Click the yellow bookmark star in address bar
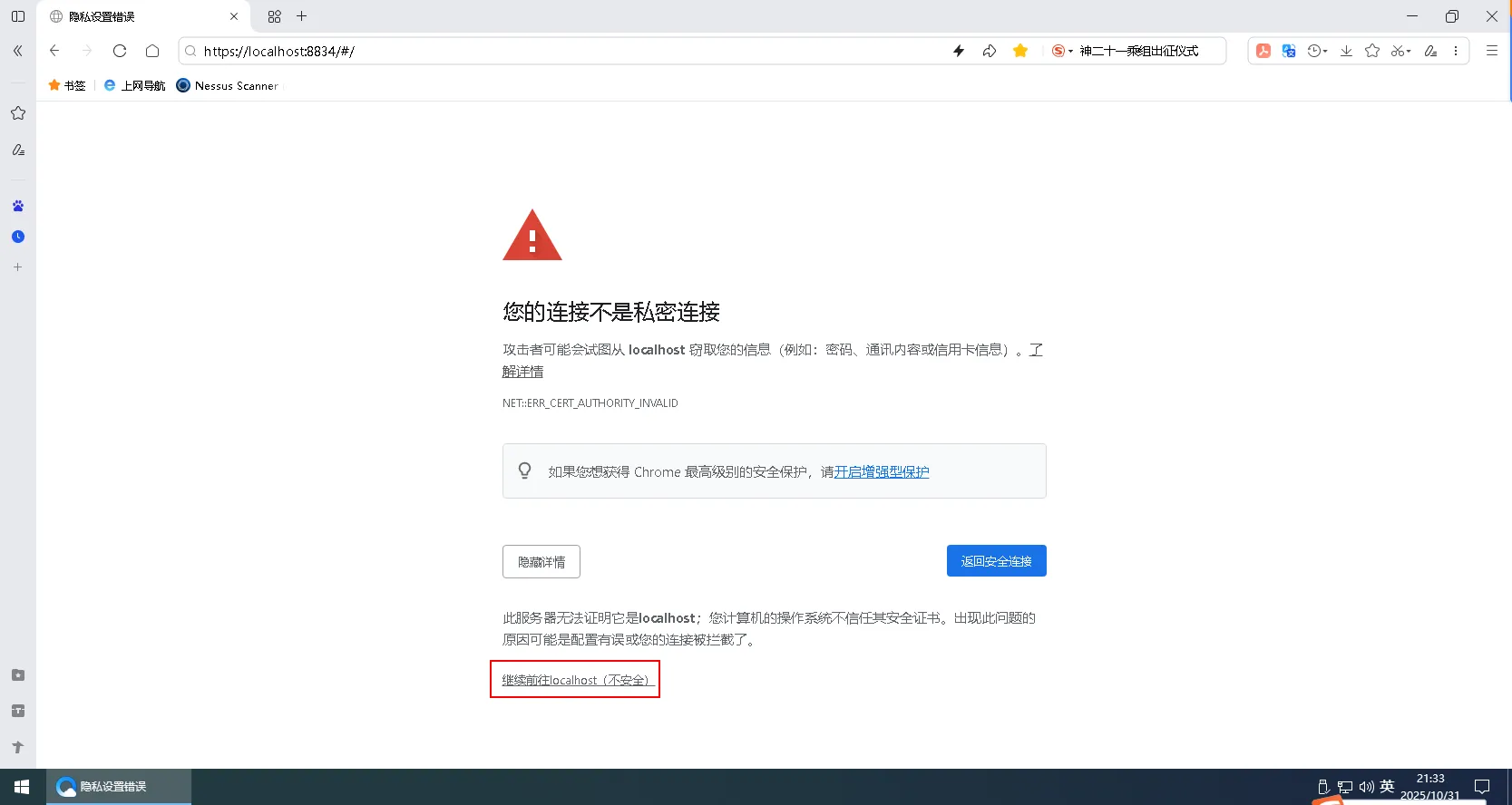Viewport: 1512px width, 805px height. [1020, 51]
